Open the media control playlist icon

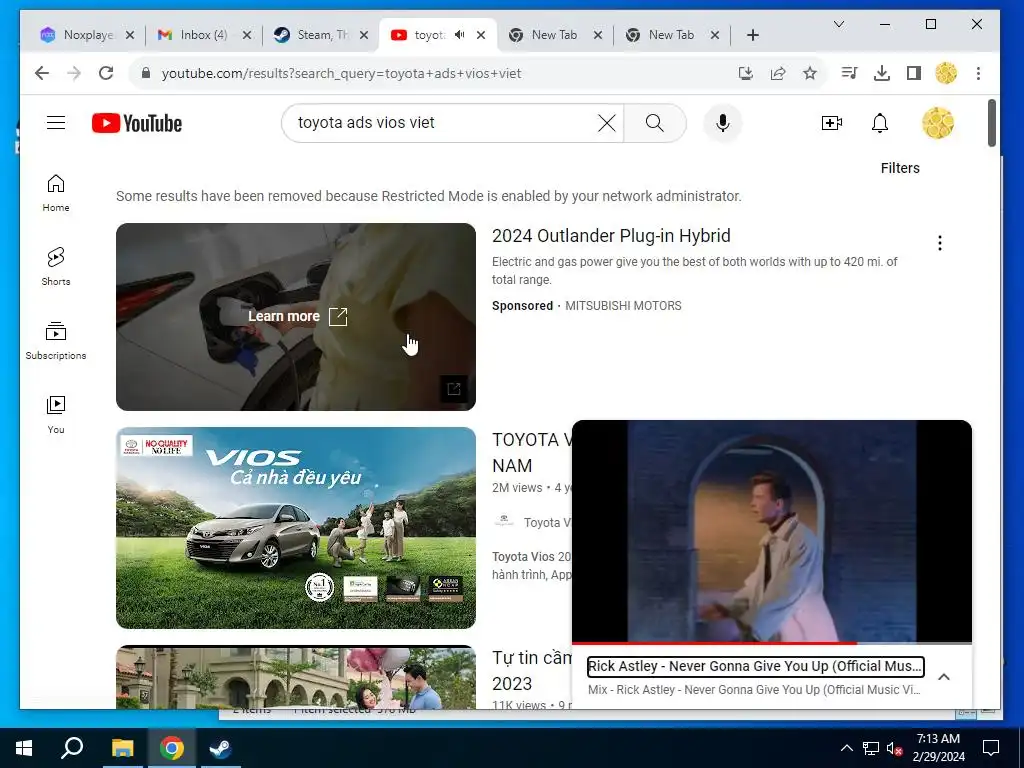849,73
